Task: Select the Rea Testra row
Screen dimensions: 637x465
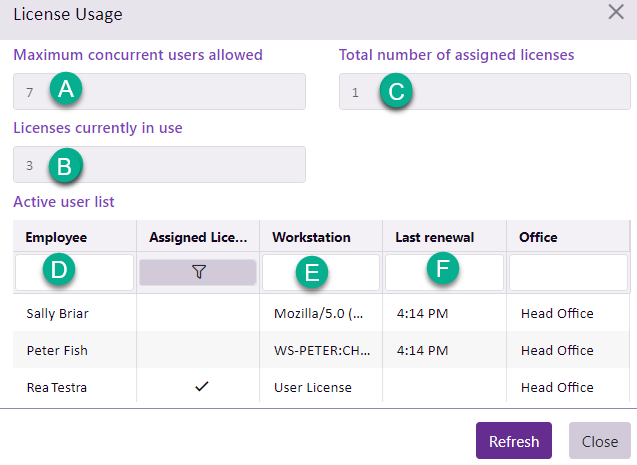Action: 56,387
